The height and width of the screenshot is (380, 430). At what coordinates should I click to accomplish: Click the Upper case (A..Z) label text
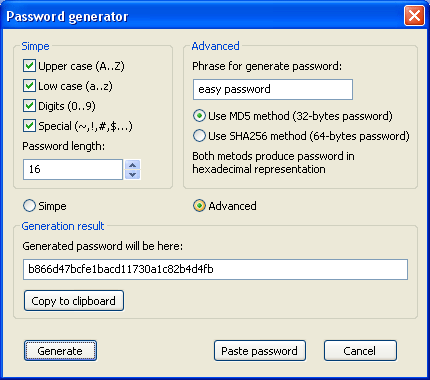coord(81,66)
